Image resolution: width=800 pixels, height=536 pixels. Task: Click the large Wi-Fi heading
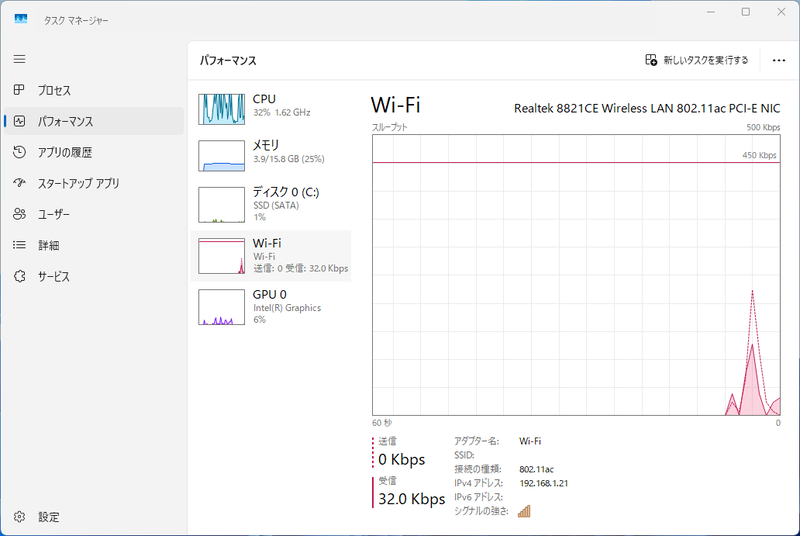(395, 105)
